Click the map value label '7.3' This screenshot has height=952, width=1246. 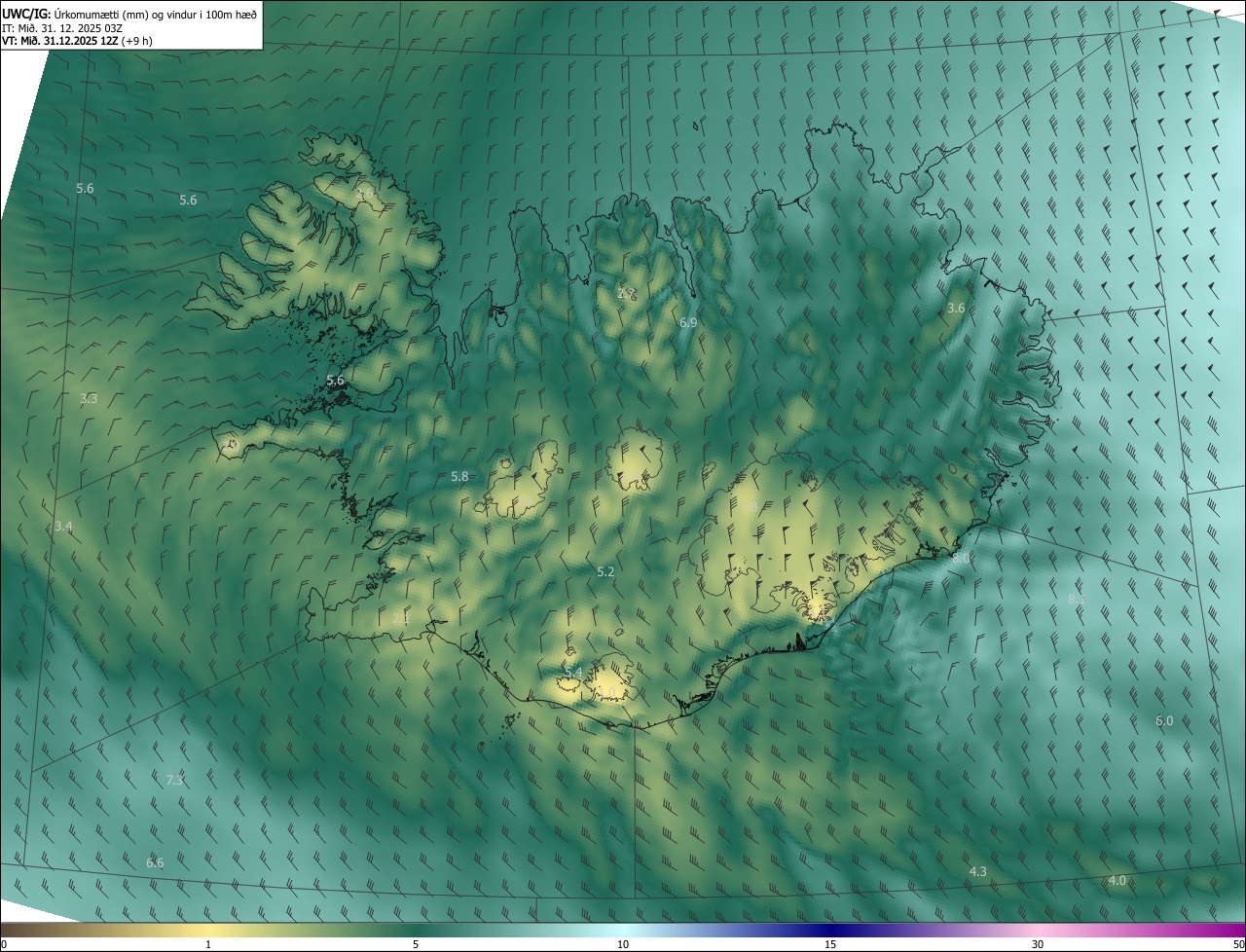coord(174,781)
